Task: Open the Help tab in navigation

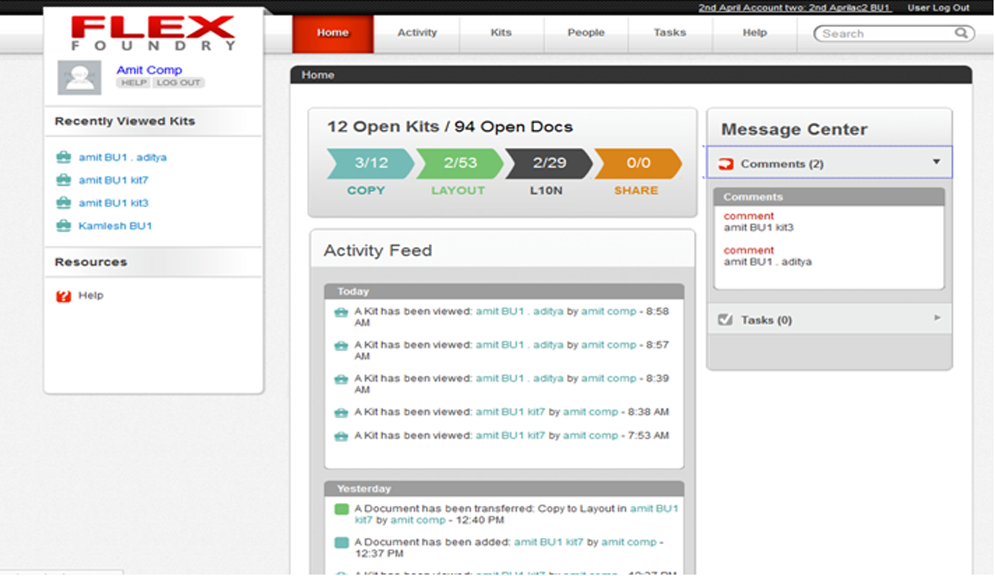Action: click(754, 33)
